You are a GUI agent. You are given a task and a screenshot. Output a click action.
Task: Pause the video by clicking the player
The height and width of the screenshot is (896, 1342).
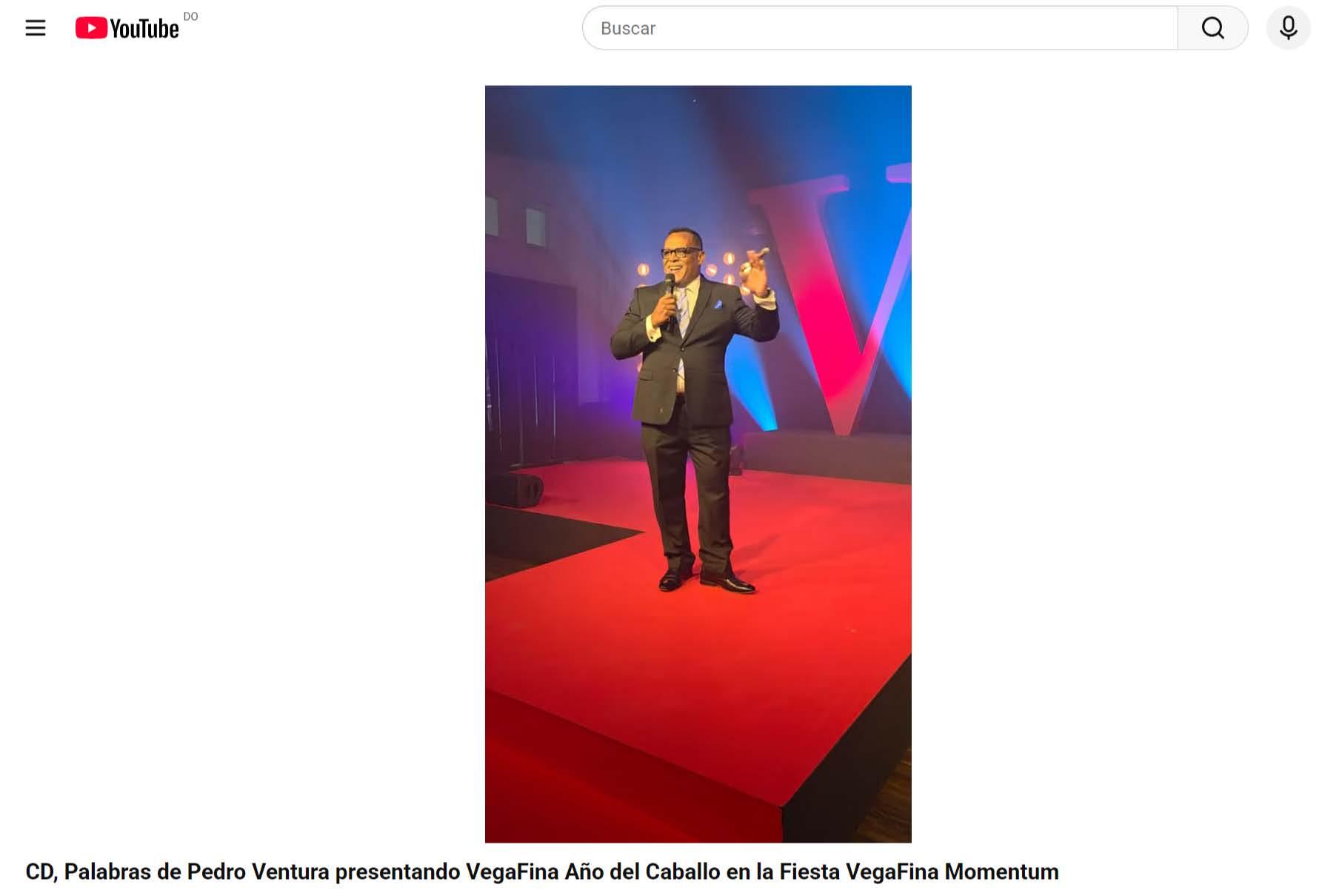(698, 464)
